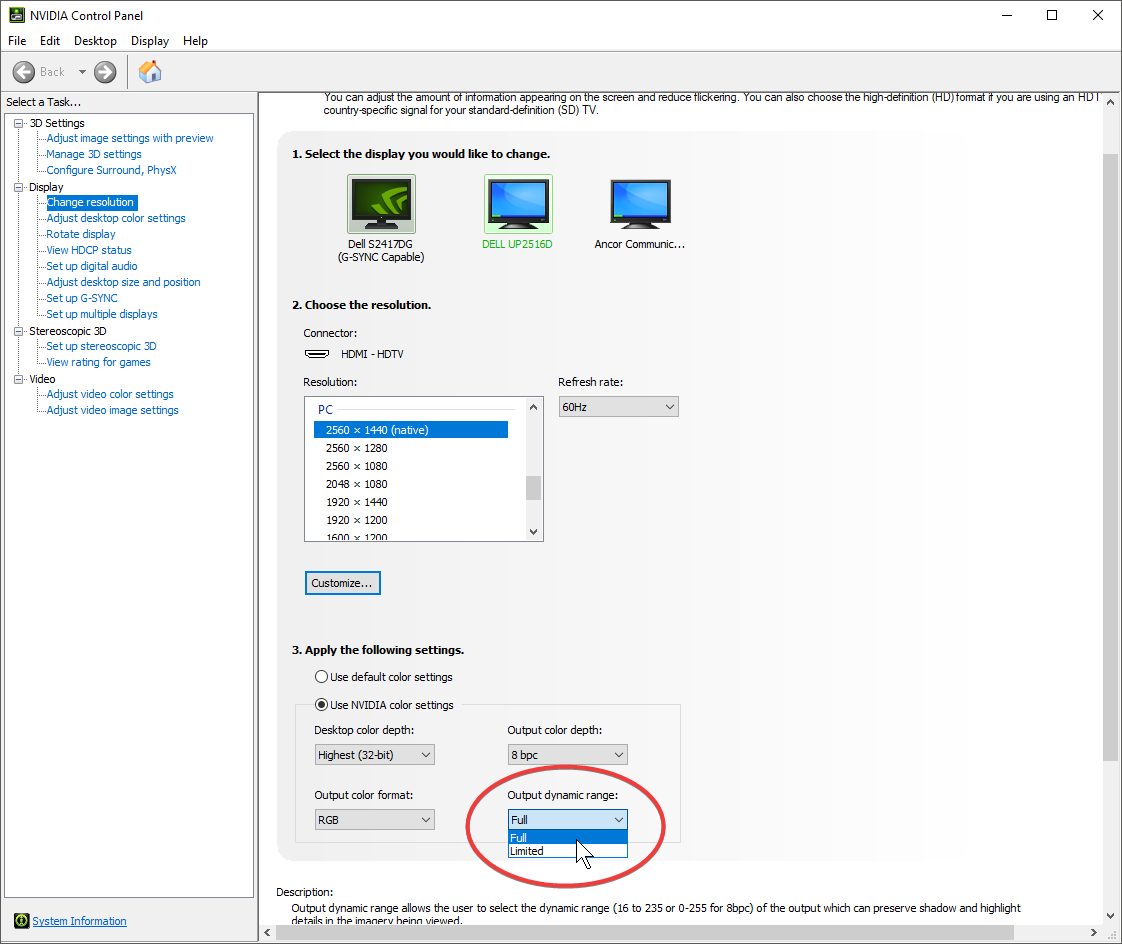
Task: Open the Help menu
Action: (195, 41)
